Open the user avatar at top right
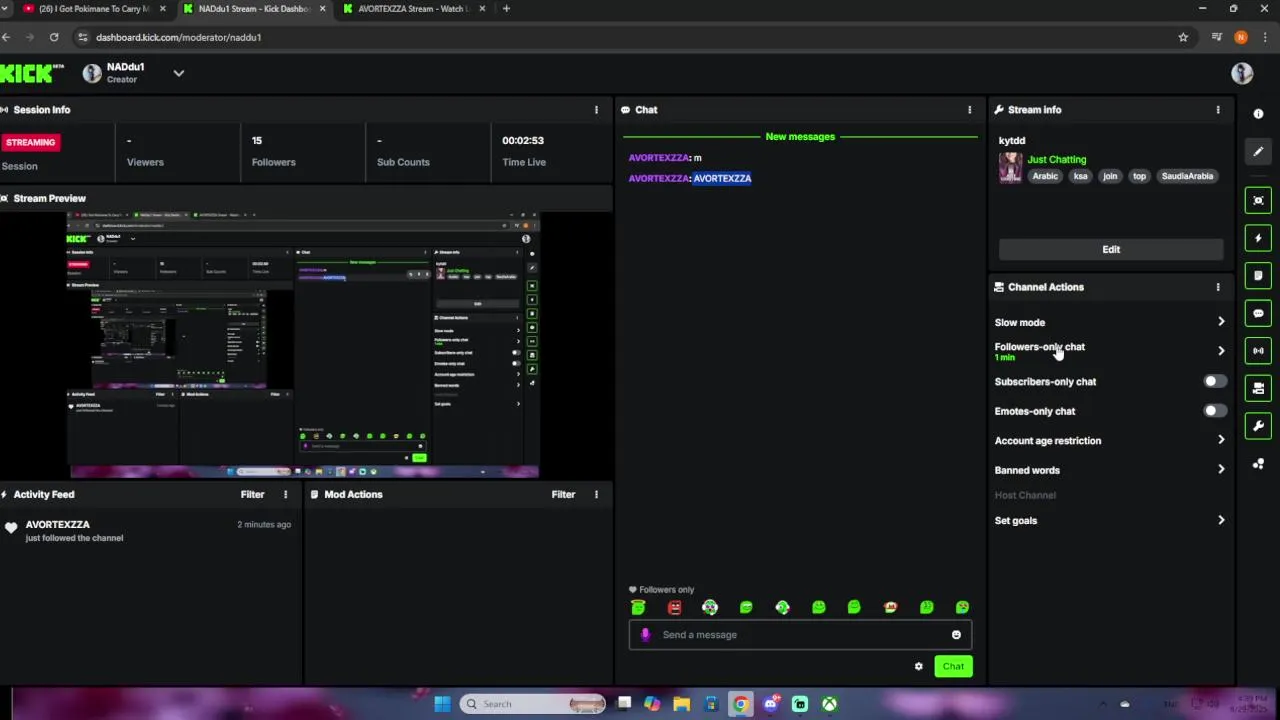 click(1242, 73)
